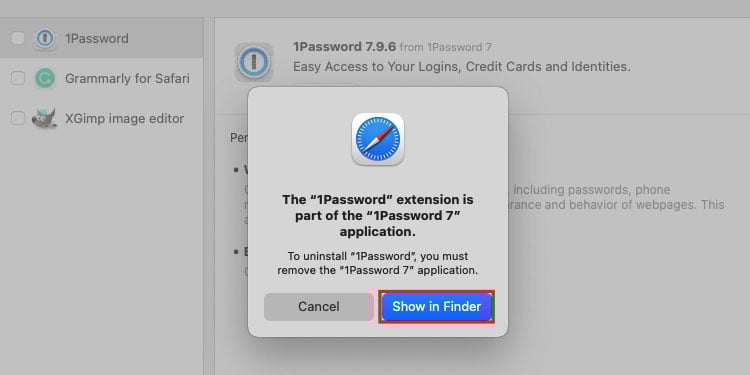
Task: Select the 1Password label in the extension list
Action: 97,39
